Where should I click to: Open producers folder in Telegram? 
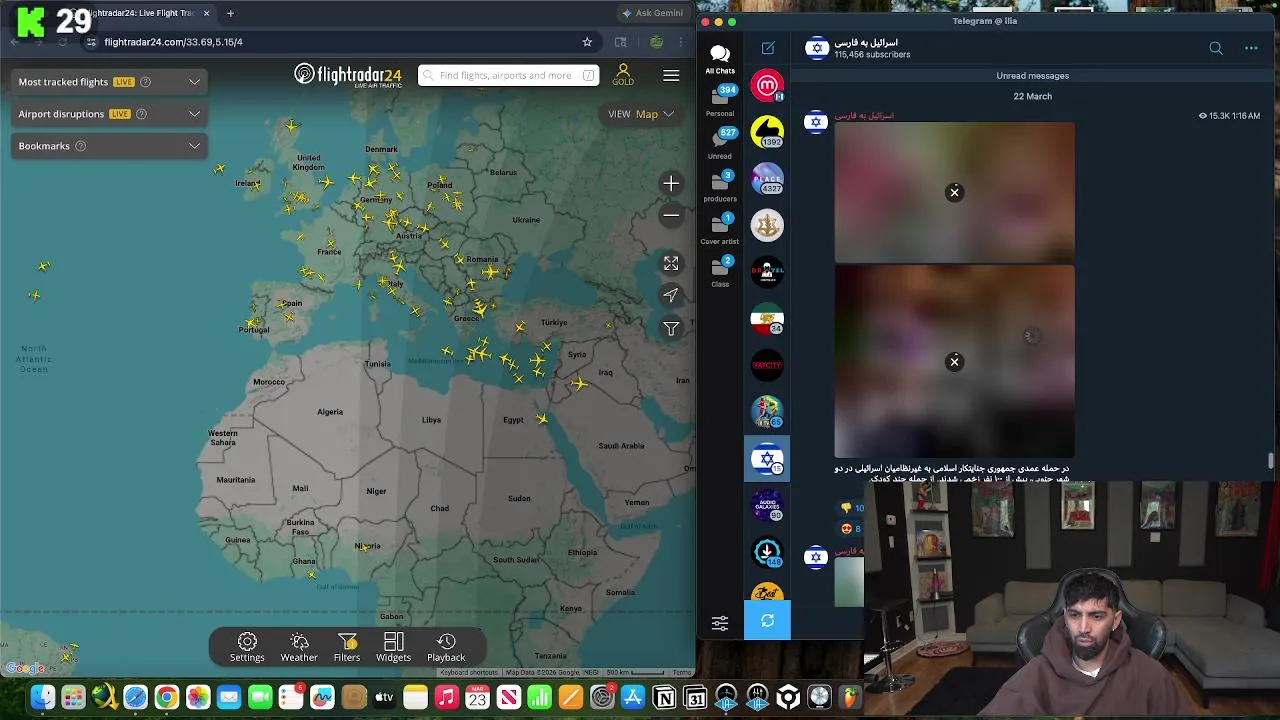[720, 187]
